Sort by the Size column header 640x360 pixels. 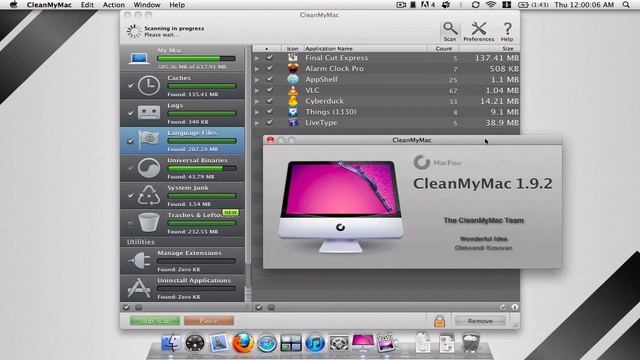[x=489, y=48]
